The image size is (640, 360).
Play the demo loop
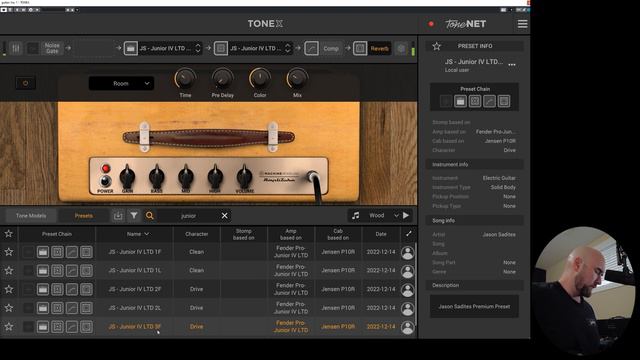(x=406, y=215)
